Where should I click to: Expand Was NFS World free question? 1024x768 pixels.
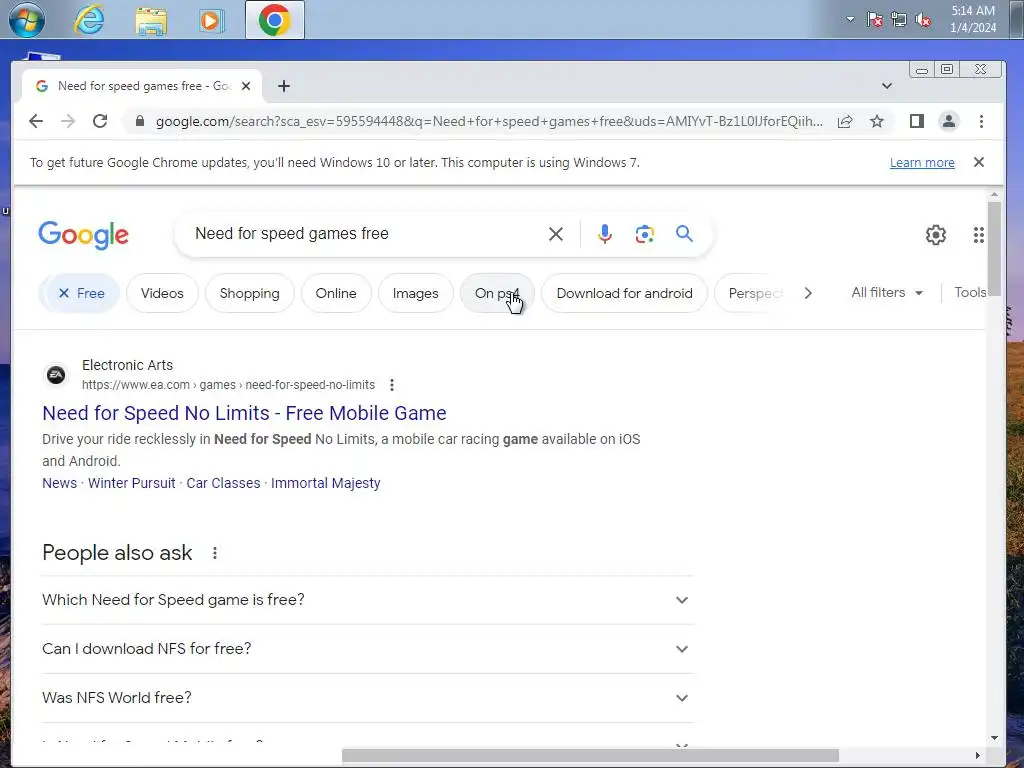pos(367,697)
